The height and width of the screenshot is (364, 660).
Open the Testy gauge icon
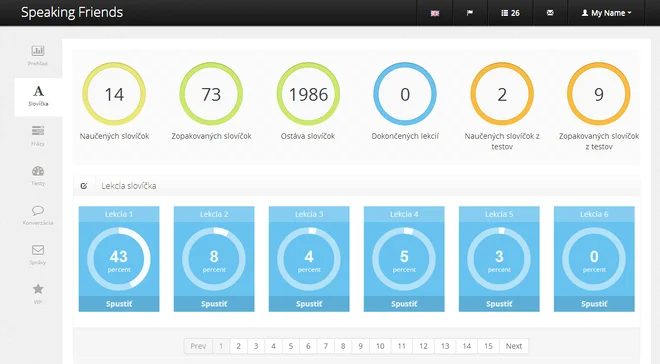coord(38,171)
